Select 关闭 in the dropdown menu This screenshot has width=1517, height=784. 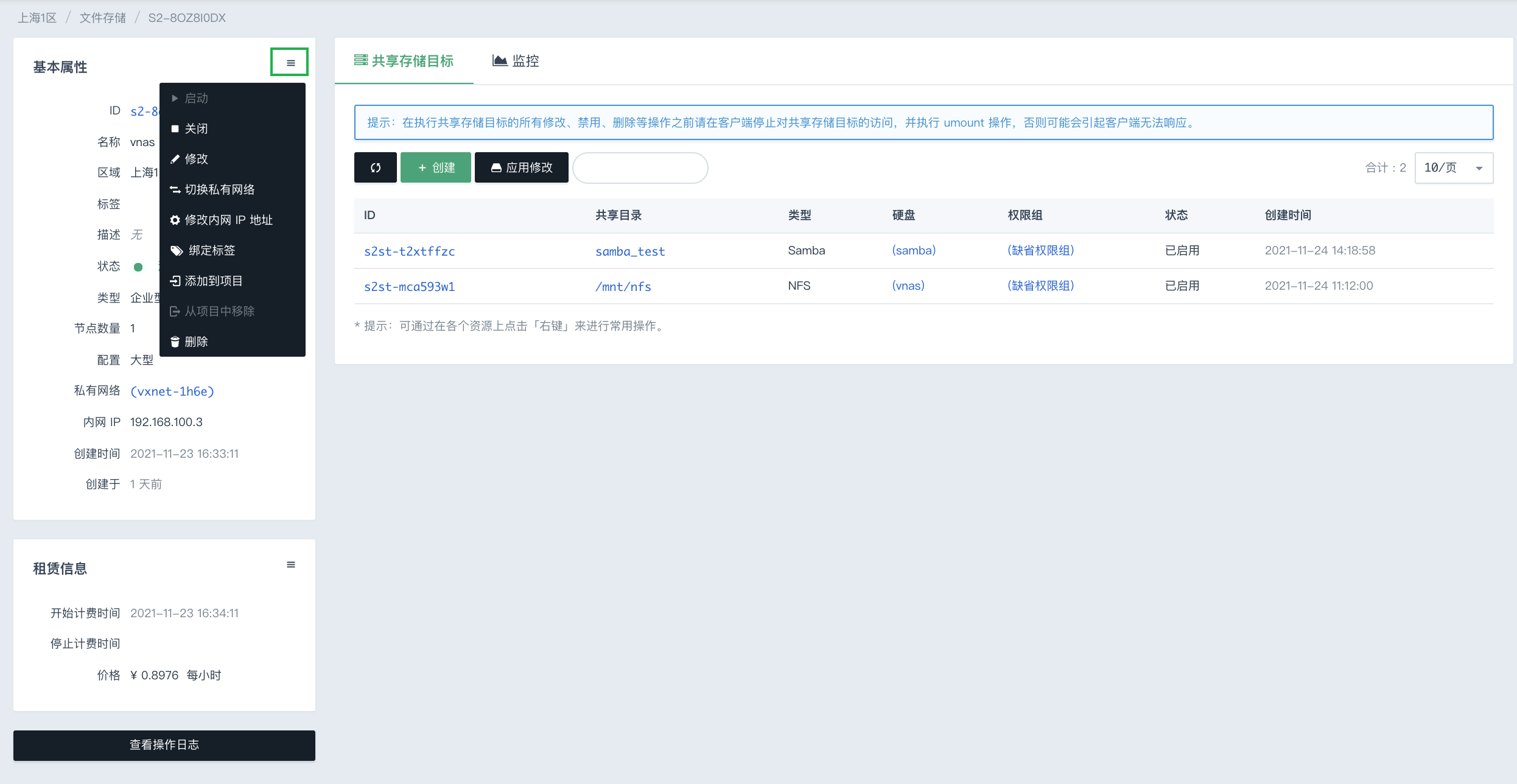pyautogui.click(x=195, y=128)
